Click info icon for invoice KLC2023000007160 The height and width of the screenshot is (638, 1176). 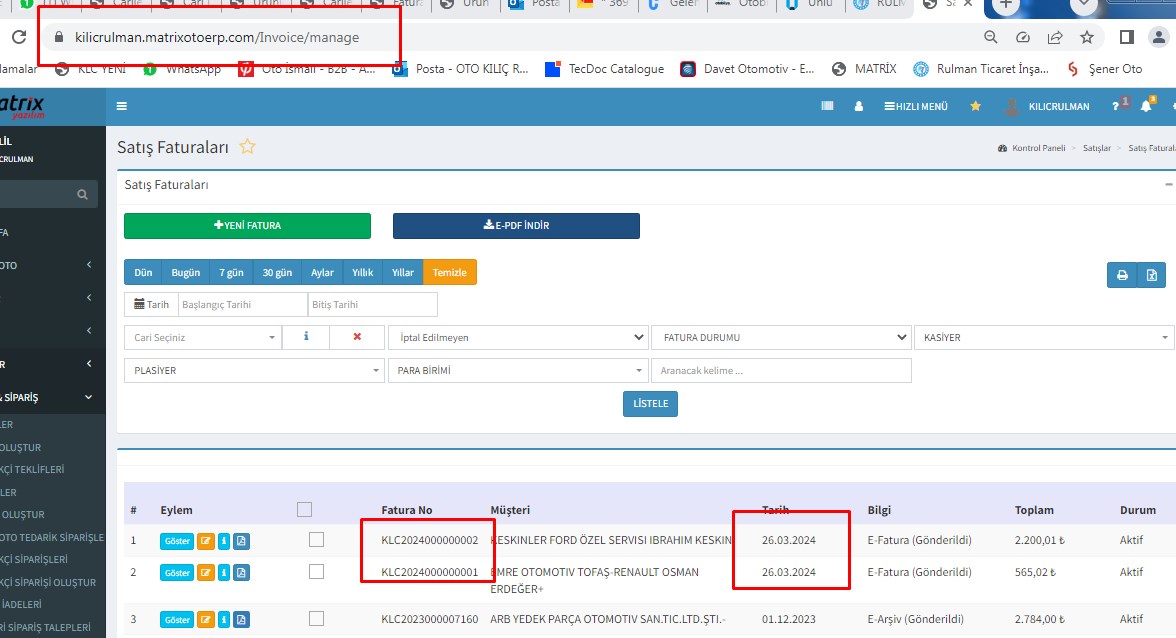224,620
